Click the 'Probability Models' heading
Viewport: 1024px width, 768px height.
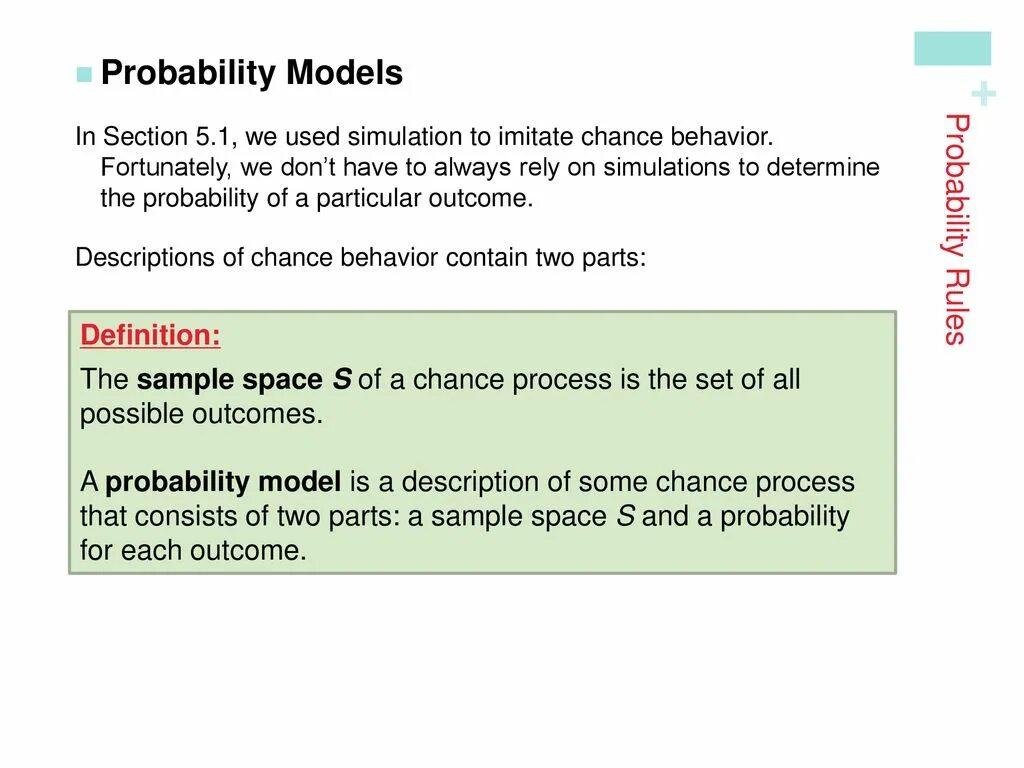point(251,72)
